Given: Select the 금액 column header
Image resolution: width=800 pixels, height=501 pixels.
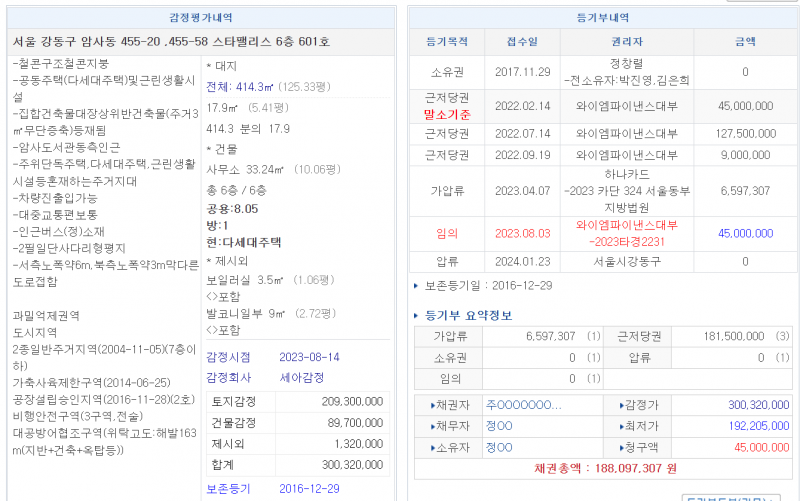Looking at the screenshot, I should pyautogui.click(x=745, y=42).
